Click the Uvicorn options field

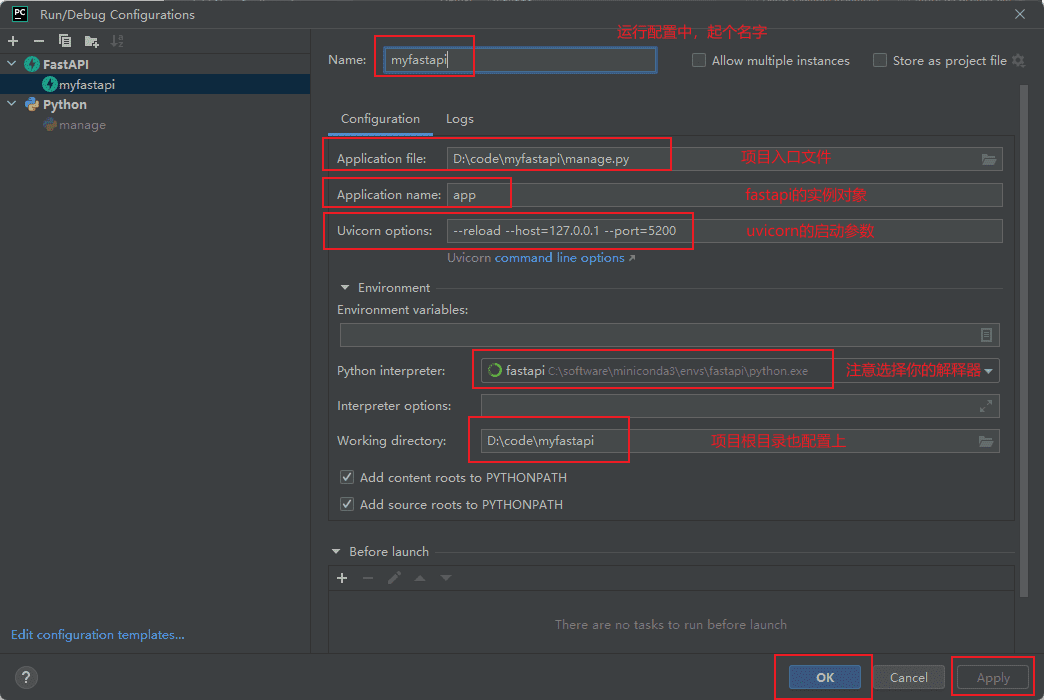click(724, 231)
